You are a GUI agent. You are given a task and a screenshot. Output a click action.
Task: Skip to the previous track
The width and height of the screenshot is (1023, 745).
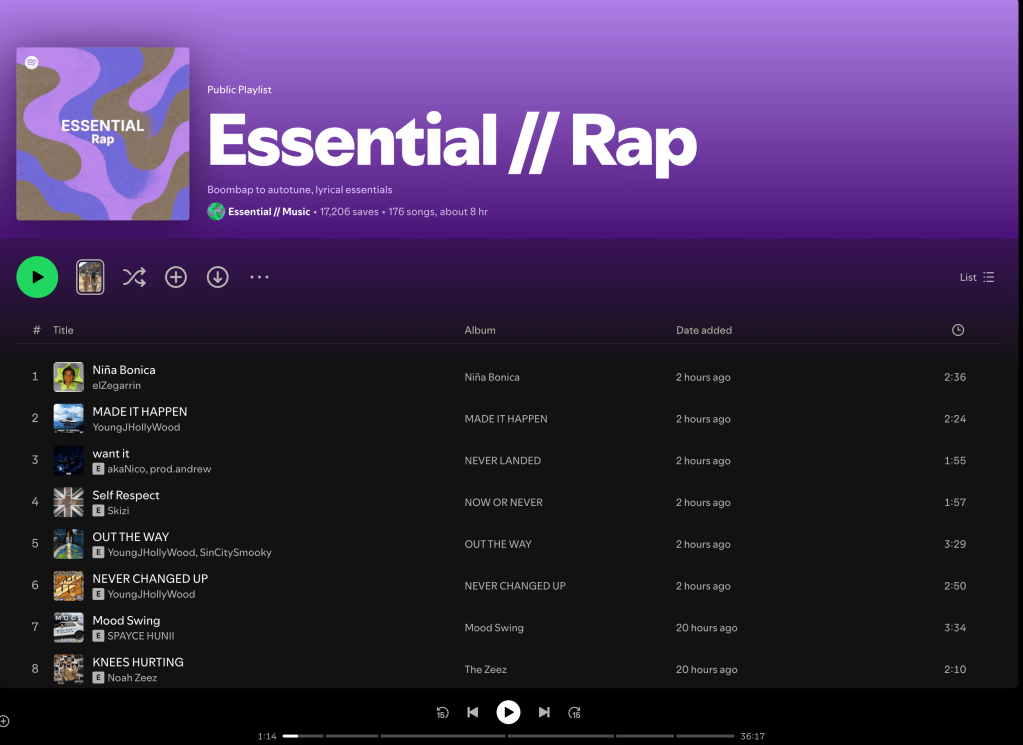[x=473, y=712]
